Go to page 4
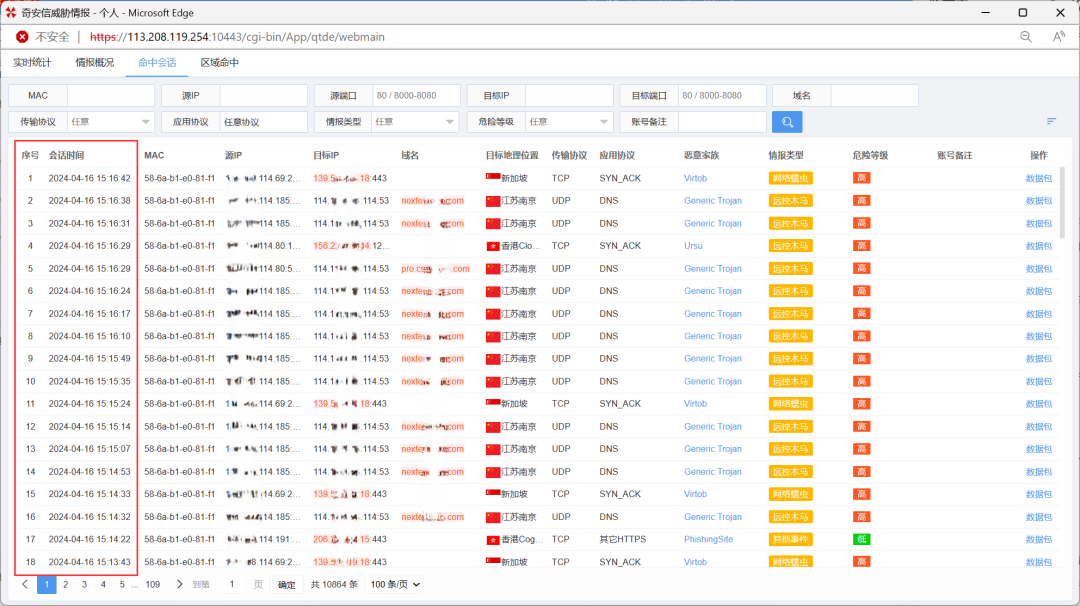1080x606 pixels. pyautogui.click(x=103, y=584)
